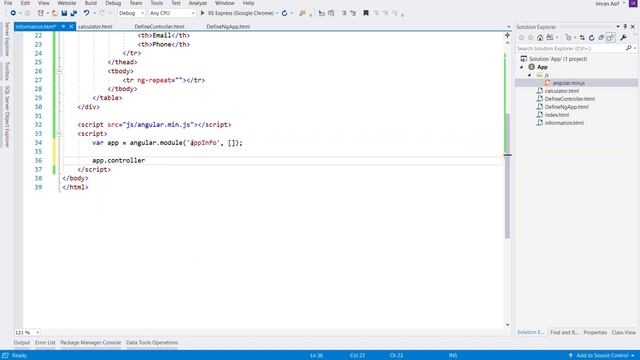The width and height of the screenshot is (640, 360).
Task: Click the Redo arrow icon
Action: pos(102,13)
